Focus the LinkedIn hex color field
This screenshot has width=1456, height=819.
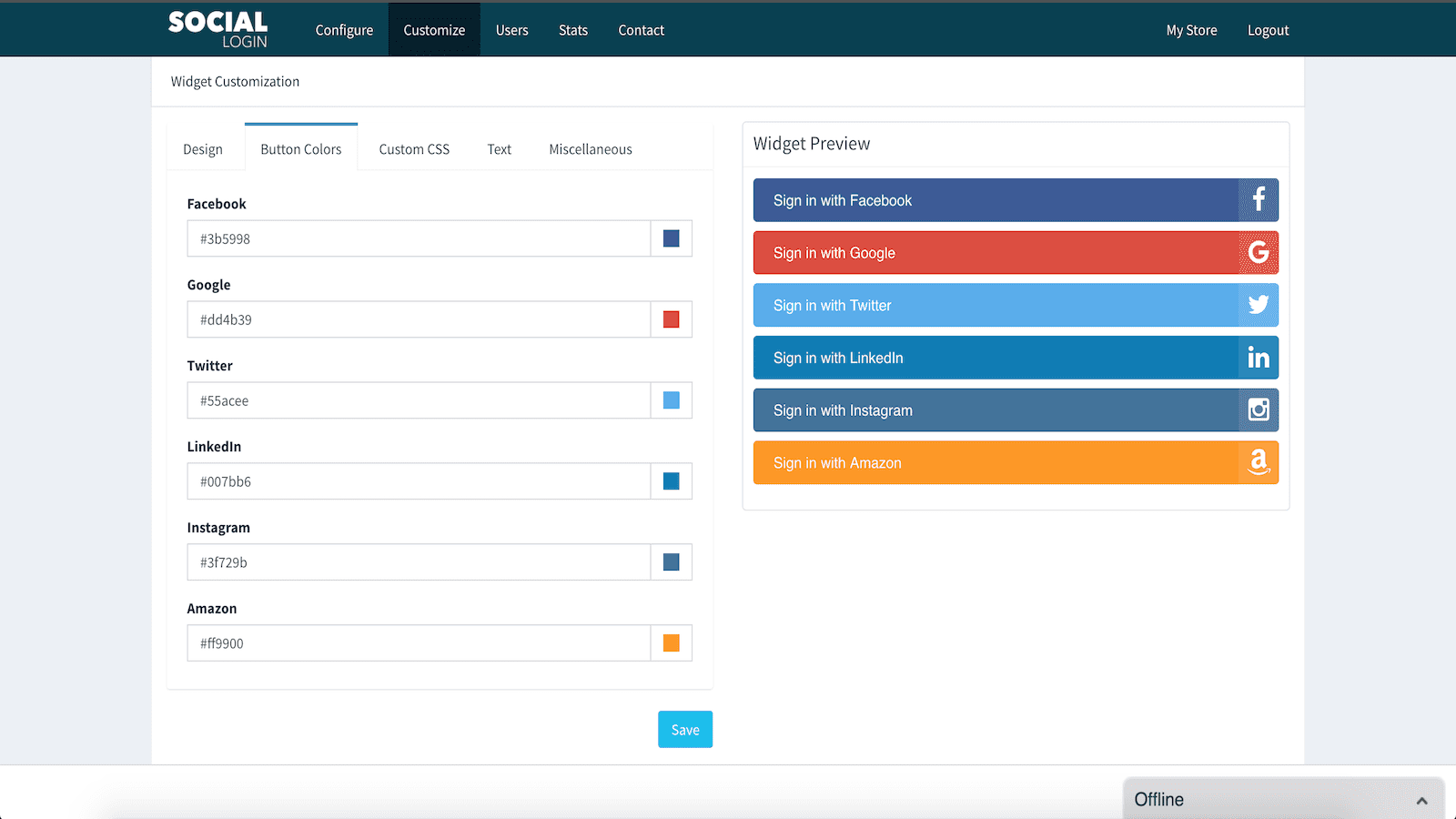click(x=419, y=481)
